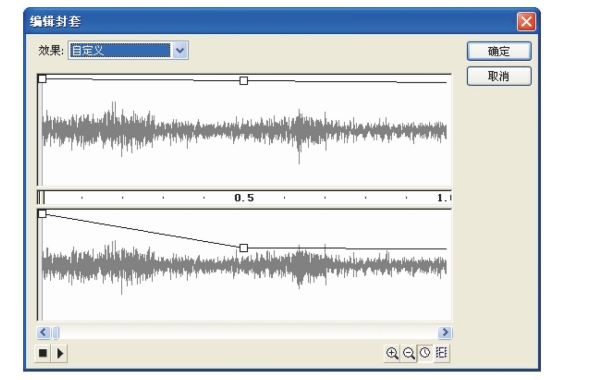596x380 pixels.
Task: Play the sound with play button
Action: point(60,353)
